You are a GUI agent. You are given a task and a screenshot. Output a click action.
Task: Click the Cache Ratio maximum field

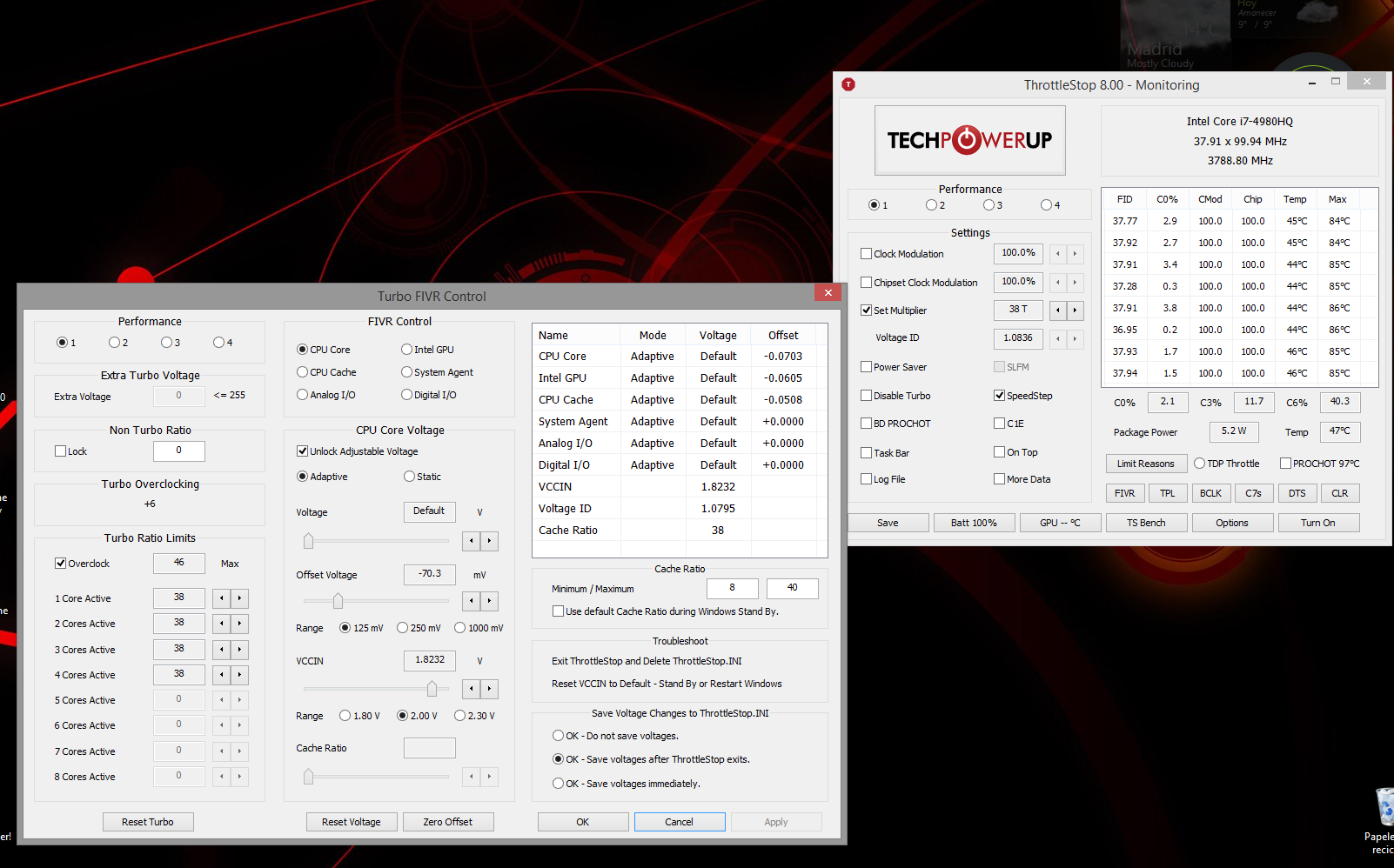[793, 589]
